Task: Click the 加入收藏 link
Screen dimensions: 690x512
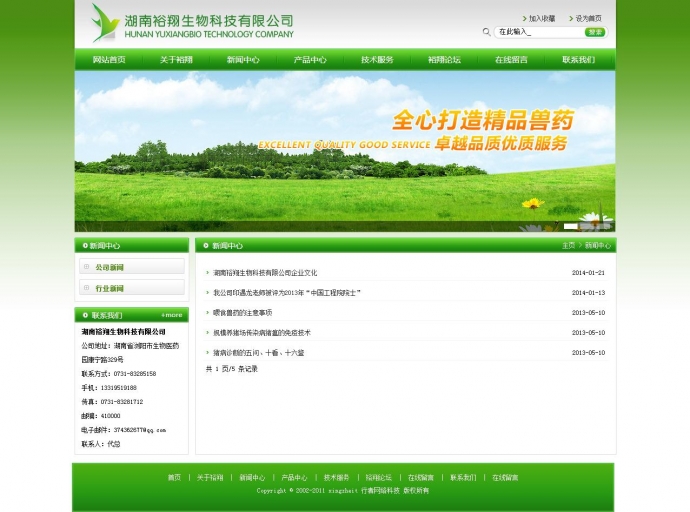Action: tap(542, 18)
